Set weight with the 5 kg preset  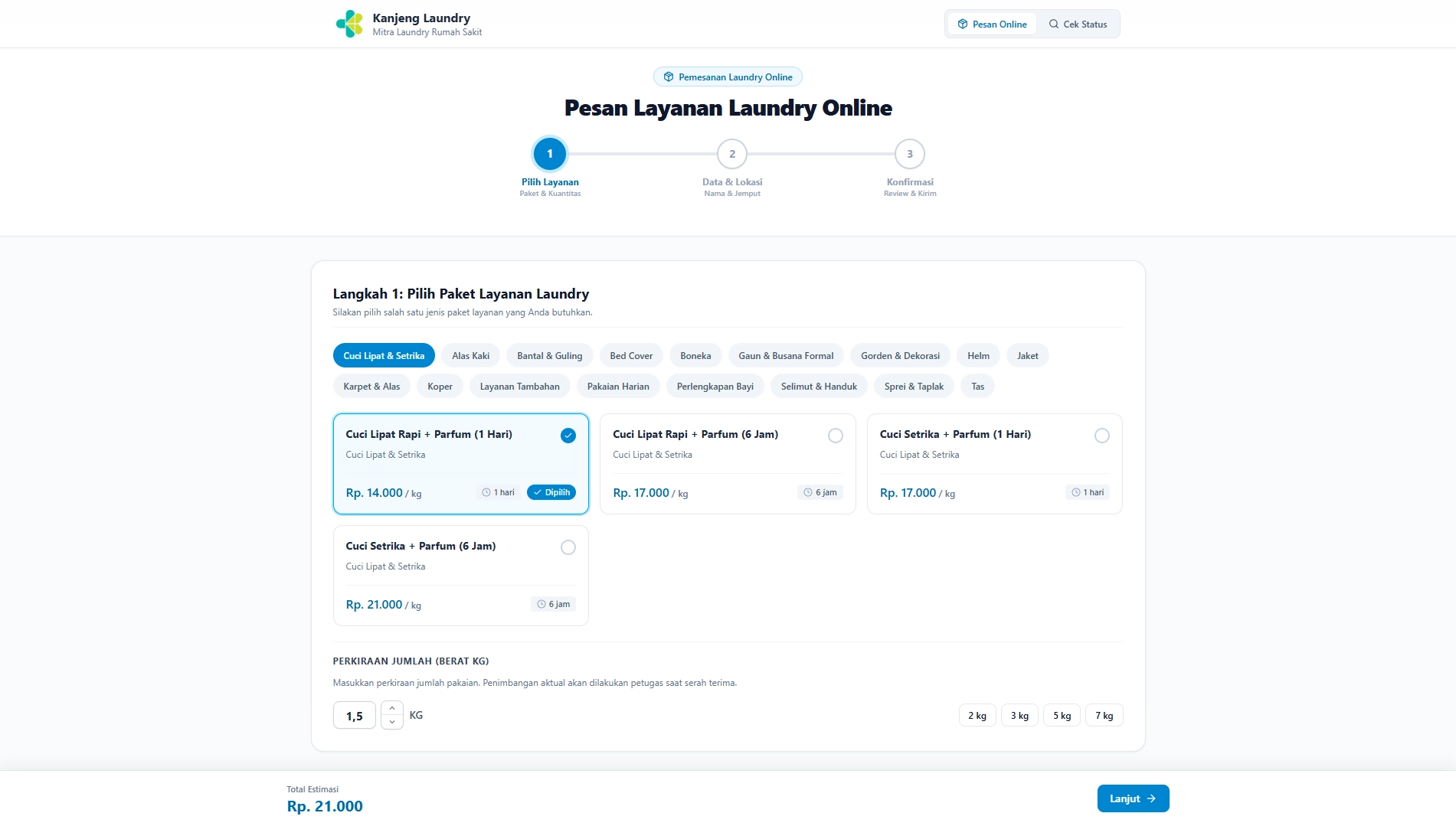[1062, 715]
